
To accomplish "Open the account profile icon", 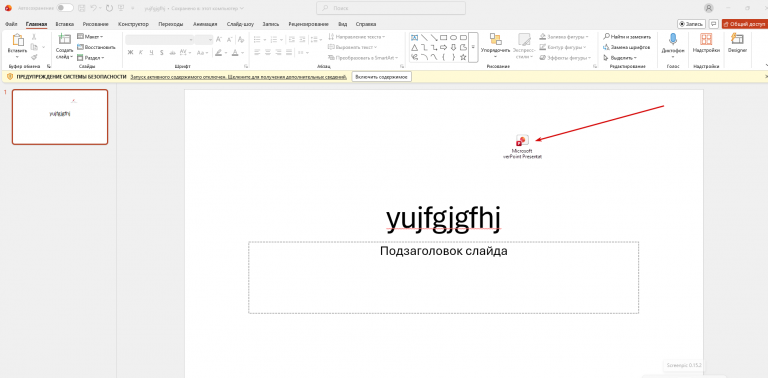I will pyautogui.click(x=709, y=8).
